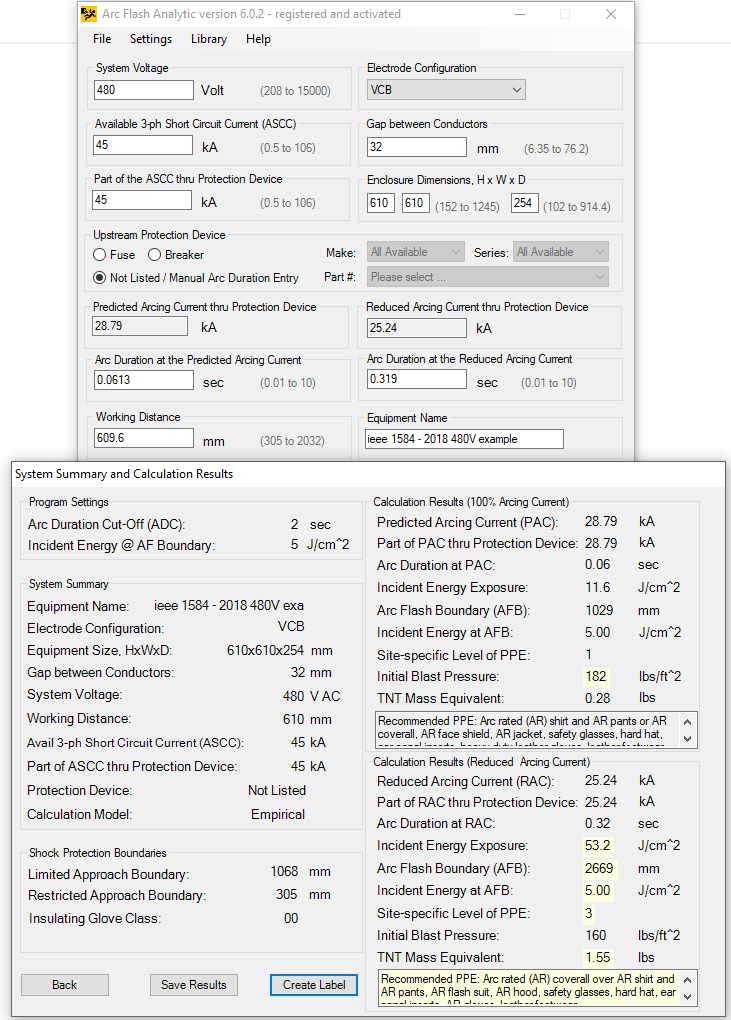Click the Arc Flash Analytic app icon
Image resolution: width=731 pixels, height=1020 pixels.
pos(89,14)
